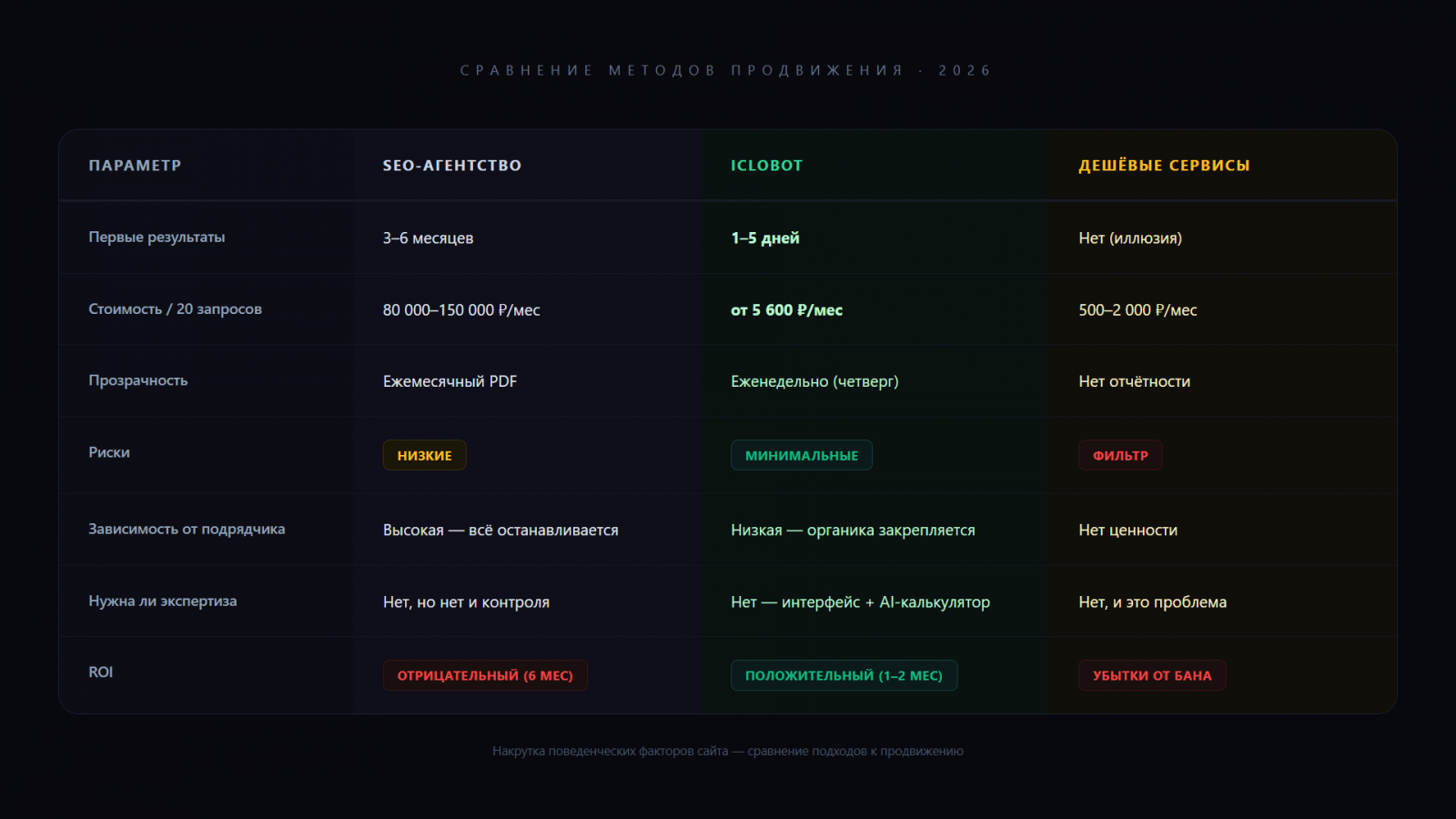Image resolution: width=1456 pixels, height=819 pixels.
Task: Click the НИЗКИЕ risk badge
Action: pyautogui.click(x=424, y=456)
